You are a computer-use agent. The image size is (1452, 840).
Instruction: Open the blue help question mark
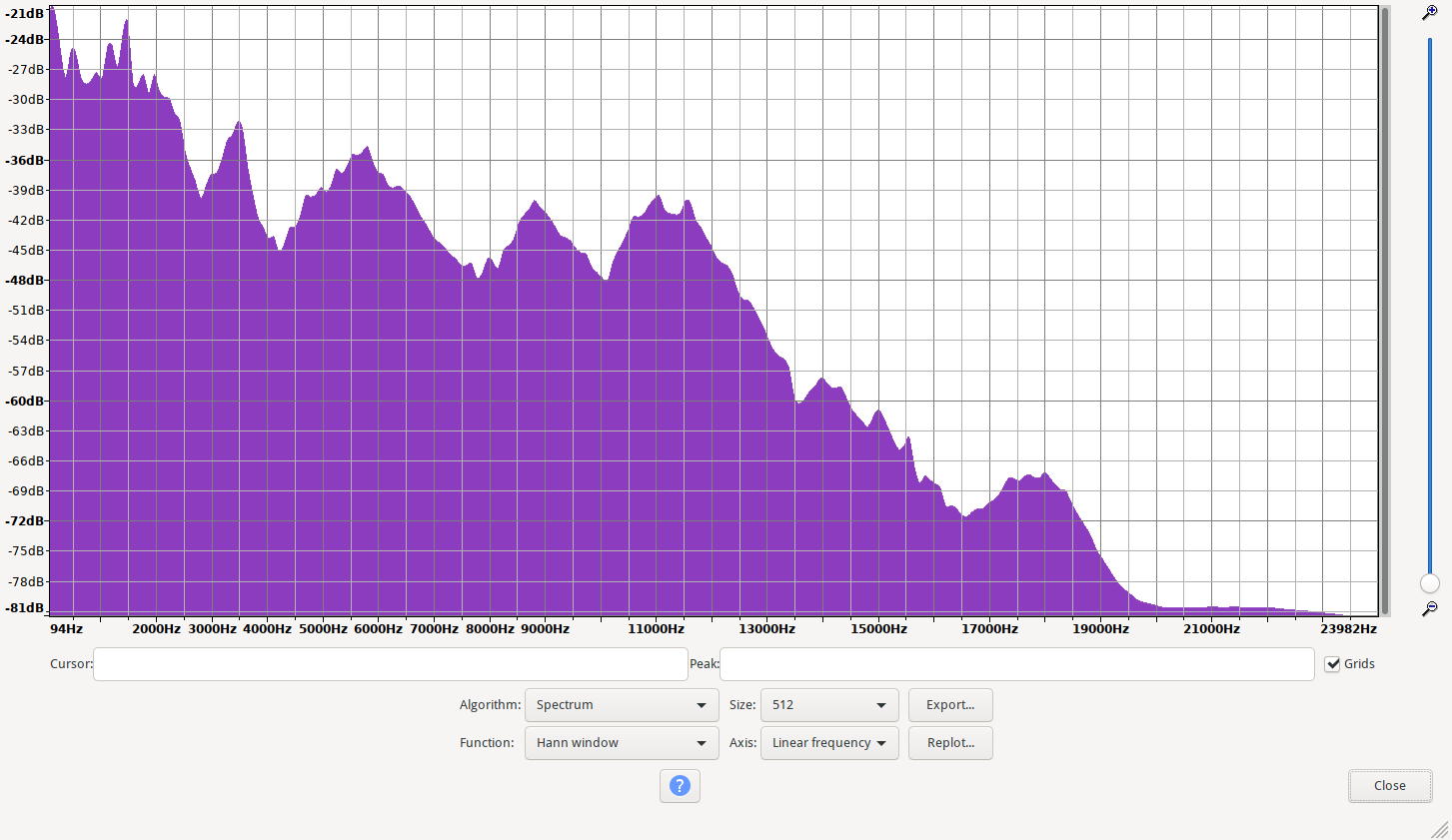pos(680,786)
